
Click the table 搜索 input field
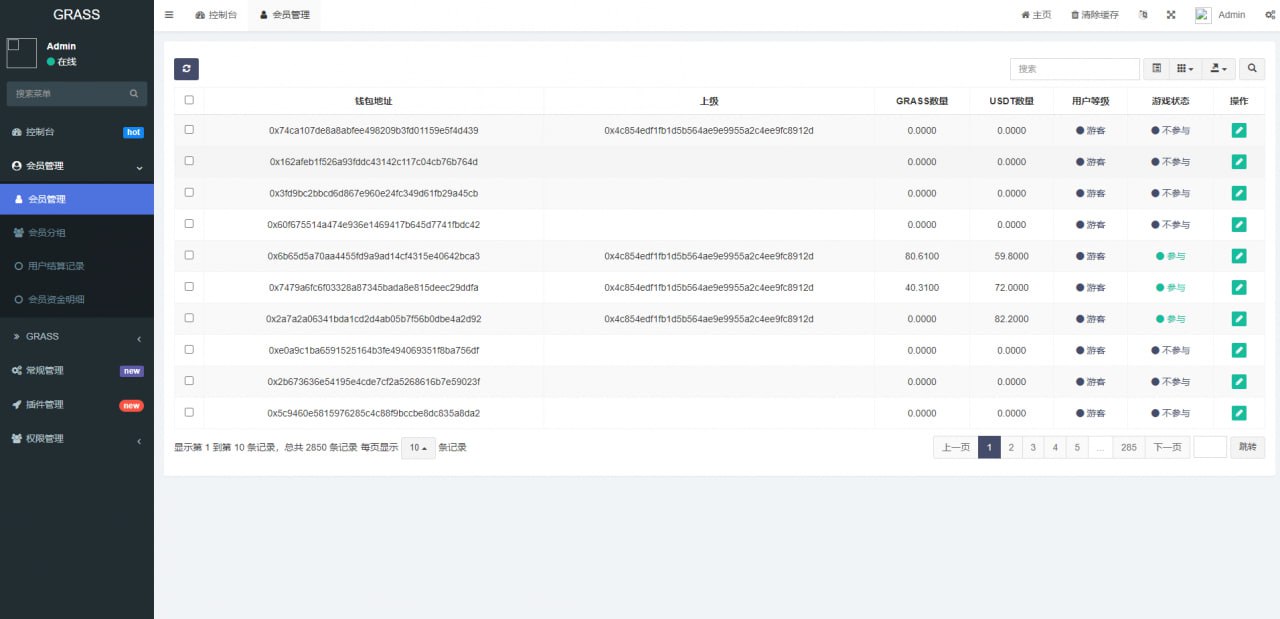click(x=1074, y=69)
